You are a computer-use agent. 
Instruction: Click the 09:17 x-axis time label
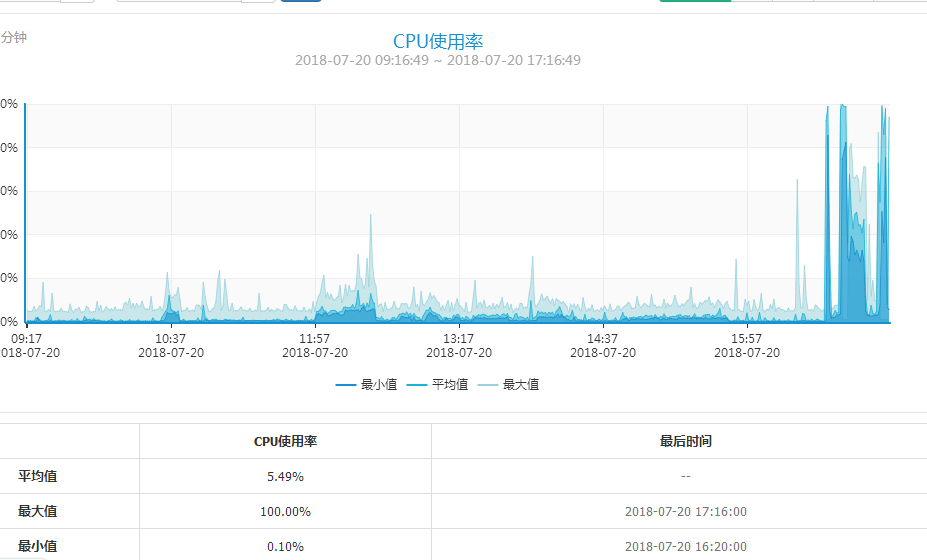click(26, 339)
